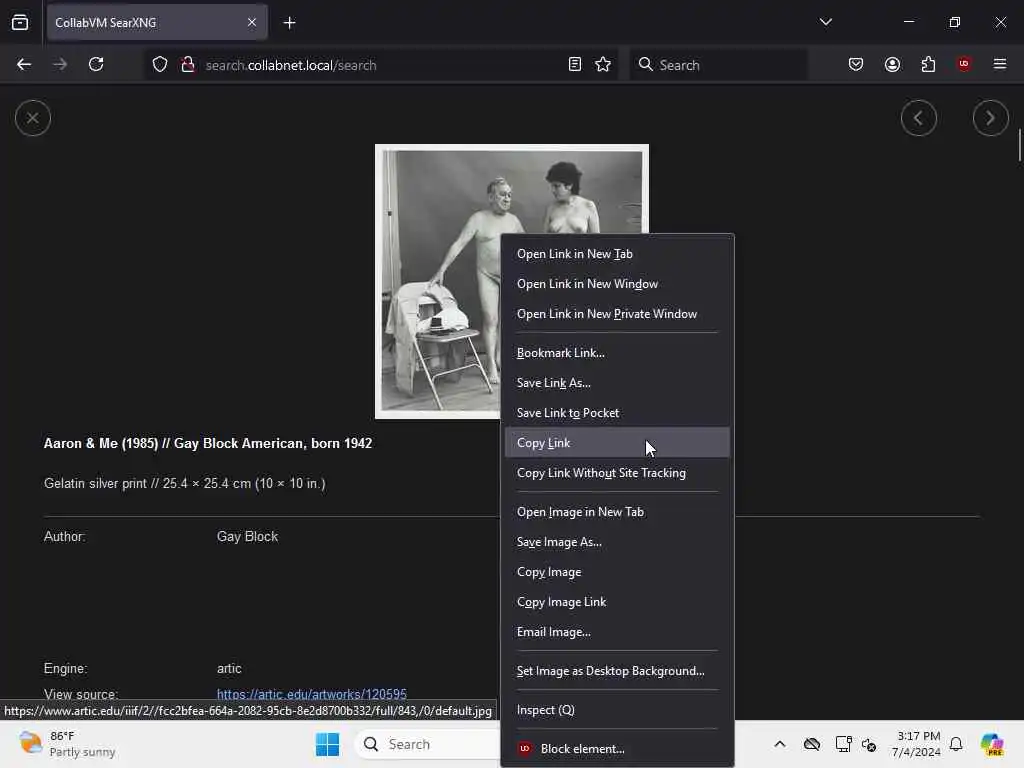
Task: Open Firefox account icon
Action: [x=892, y=64]
